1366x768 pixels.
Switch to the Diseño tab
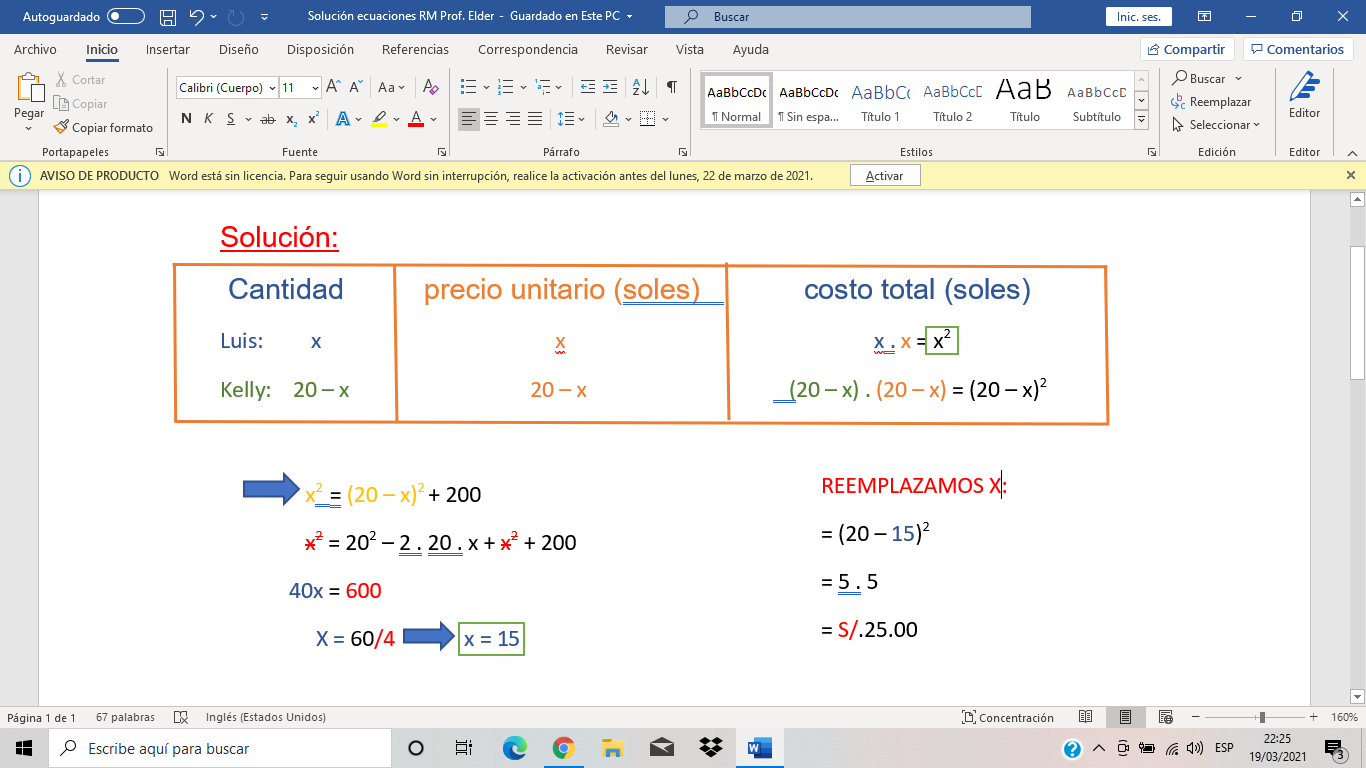pyautogui.click(x=238, y=49)
